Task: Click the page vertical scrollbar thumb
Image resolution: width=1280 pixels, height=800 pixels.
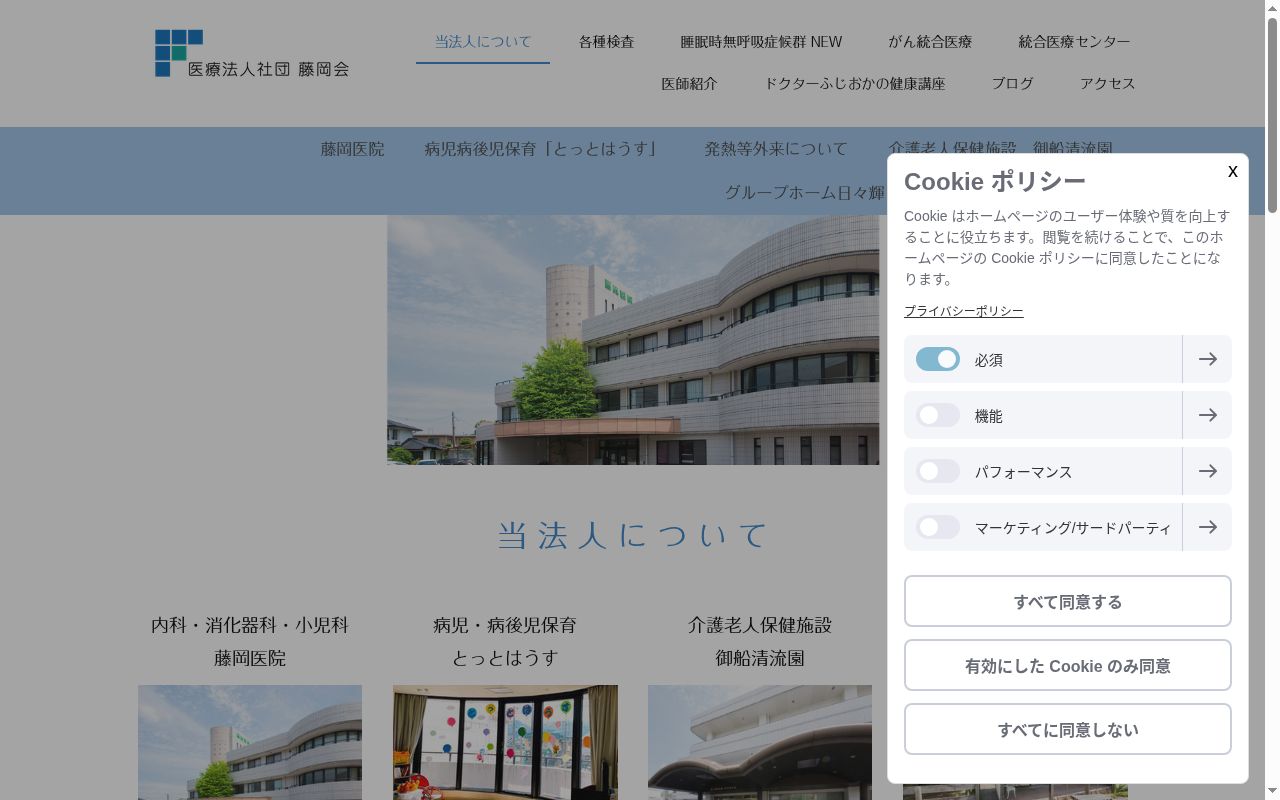Action: (1272, 114)
